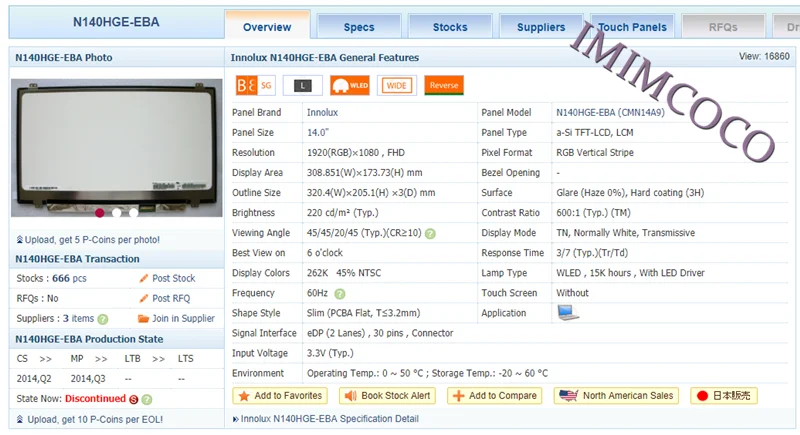Viewport: 800px width, 435px height.
Task: Click the speaker icon on Book Stock Alert
Action: pyautogui.click(x=351, y=396)
